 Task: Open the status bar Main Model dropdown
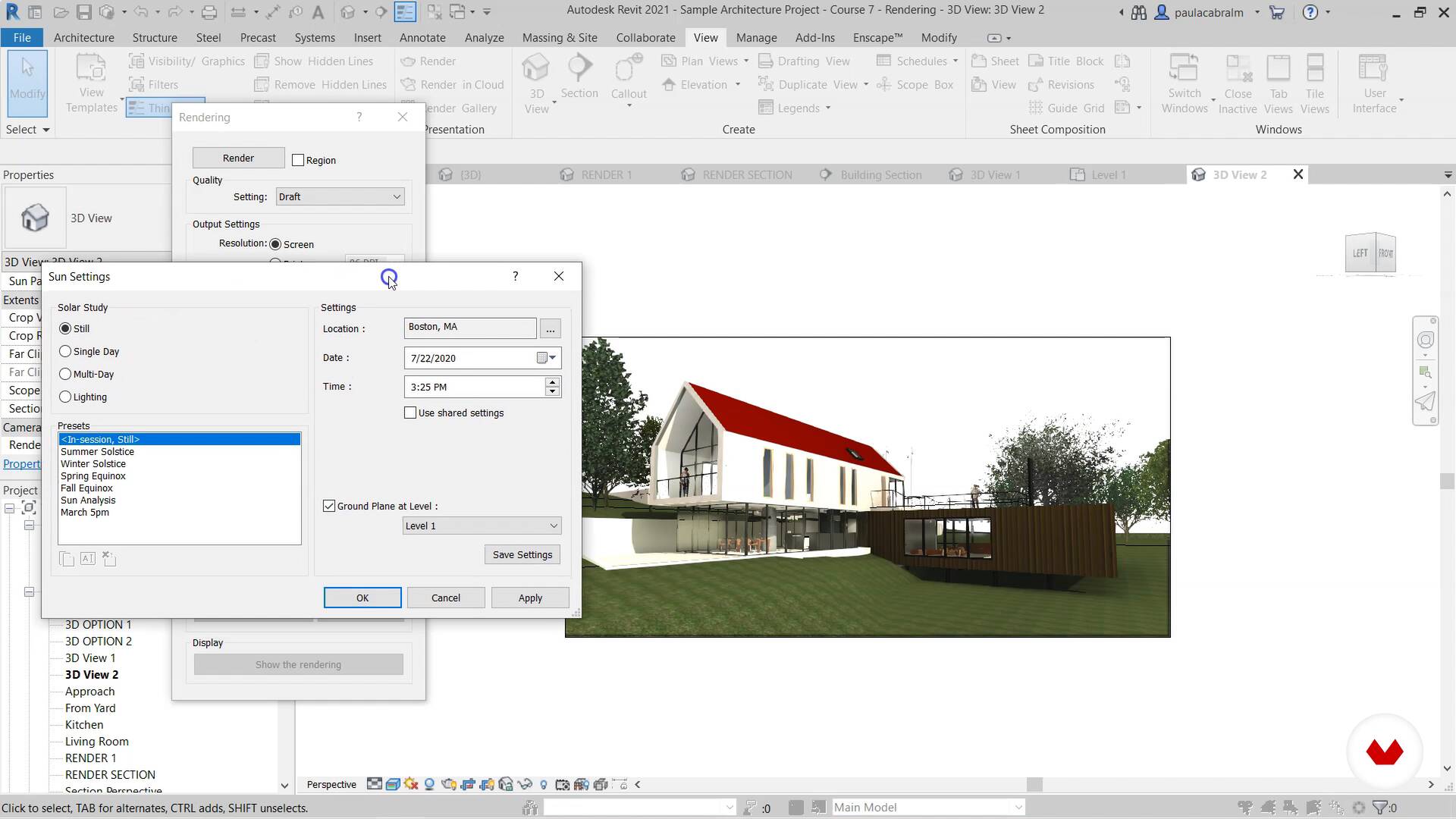tap(928, 807)
